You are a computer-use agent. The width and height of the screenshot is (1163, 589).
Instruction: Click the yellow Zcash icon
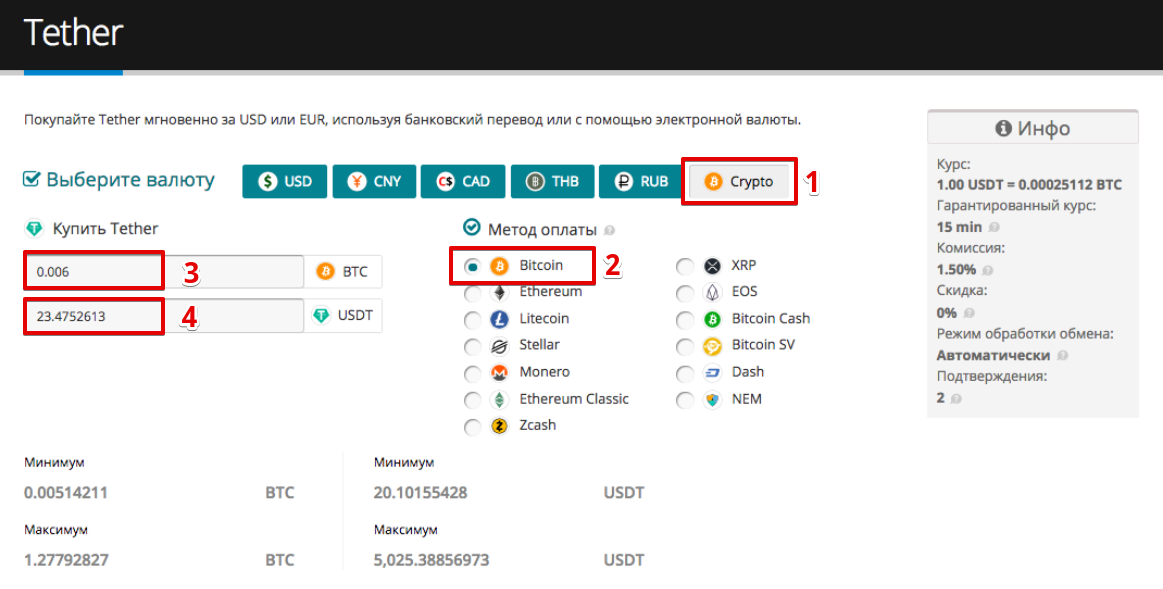tap(500, 426)
